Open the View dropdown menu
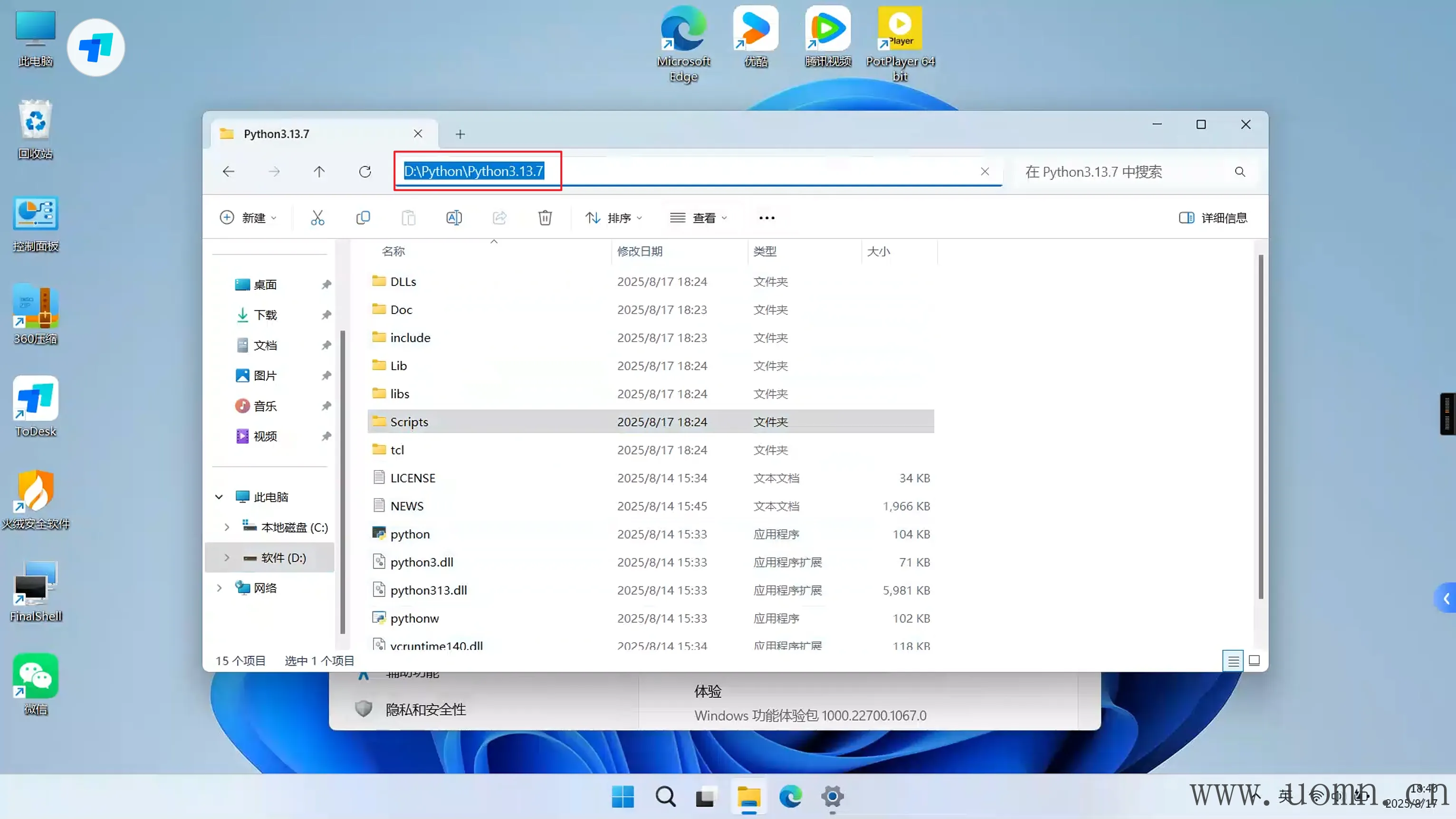 pyautogui.click(x=699, y=218)
